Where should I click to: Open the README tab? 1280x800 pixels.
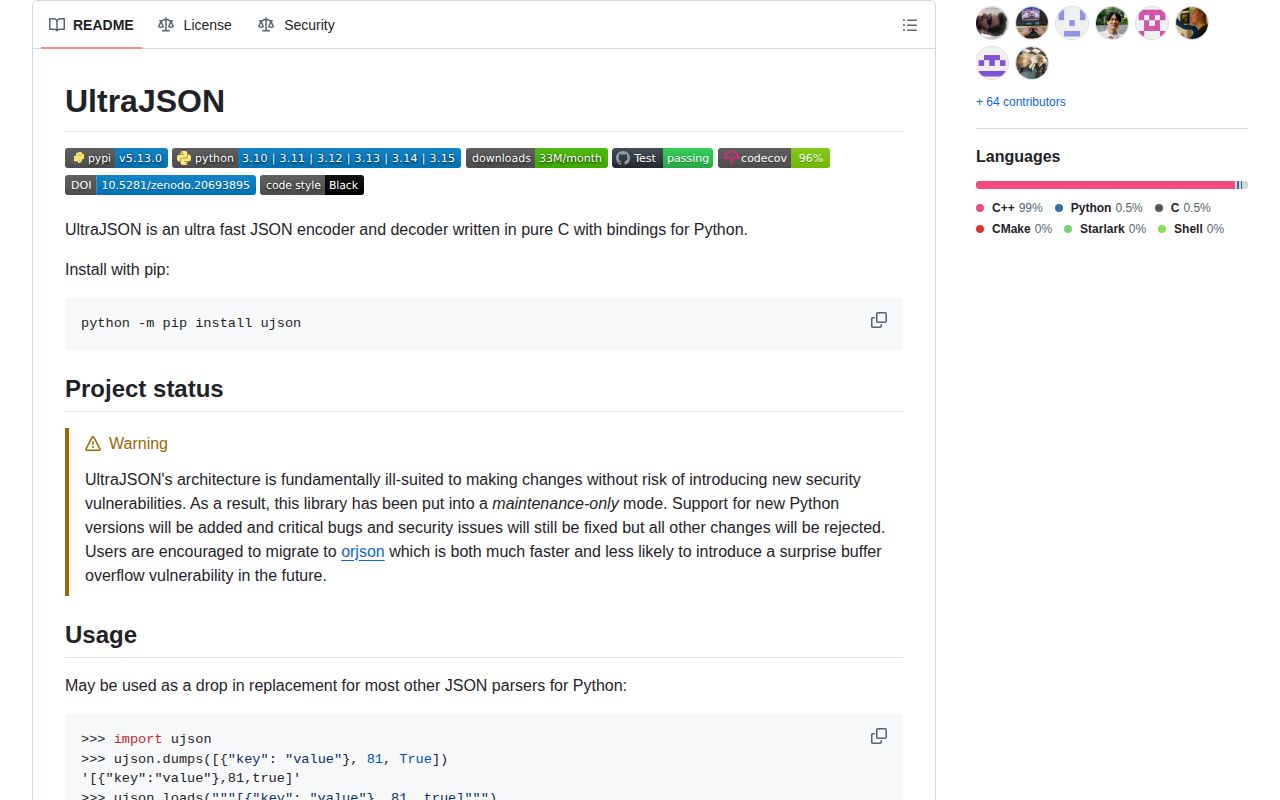click(91, 25)
